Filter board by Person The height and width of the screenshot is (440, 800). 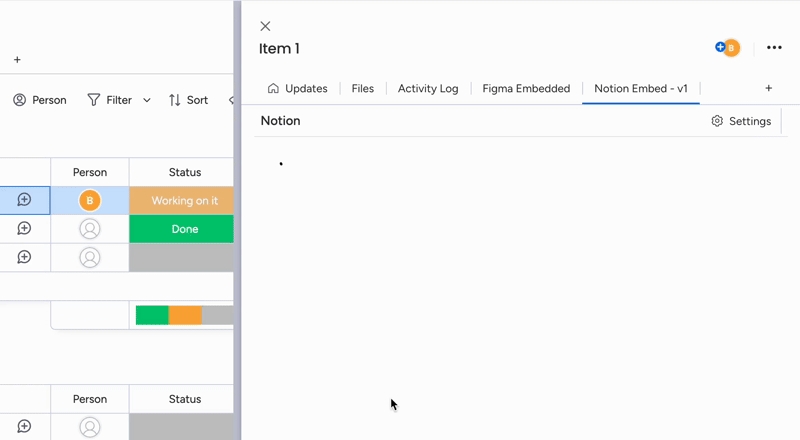click(40, 100)
